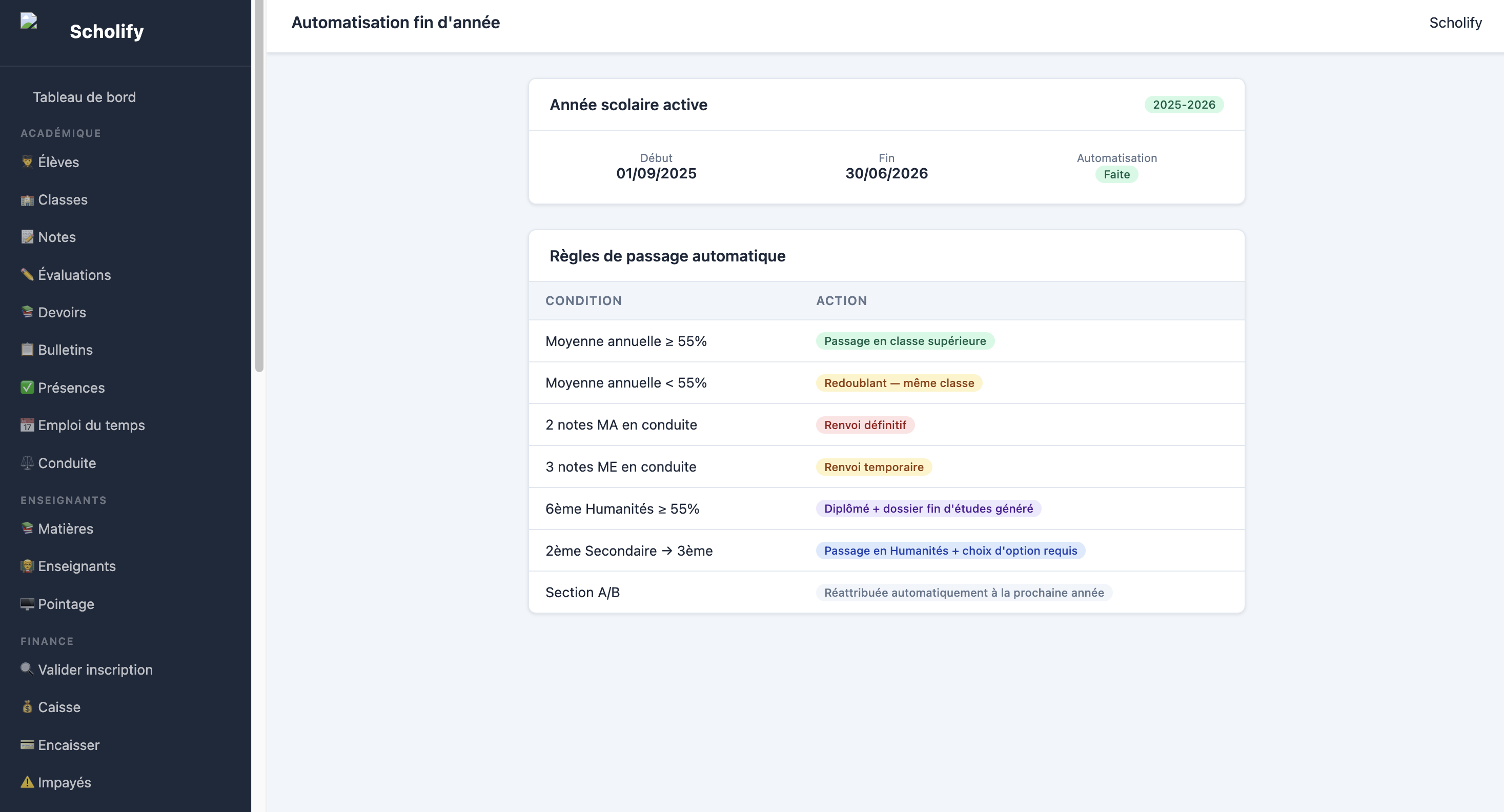
Task: Click the Scholify label in top header
Action: pos(1455,22)
